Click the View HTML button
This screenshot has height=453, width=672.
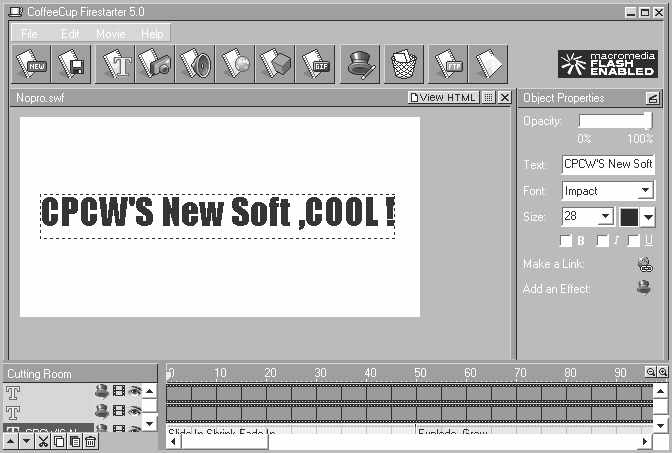[x=443, y=97]
